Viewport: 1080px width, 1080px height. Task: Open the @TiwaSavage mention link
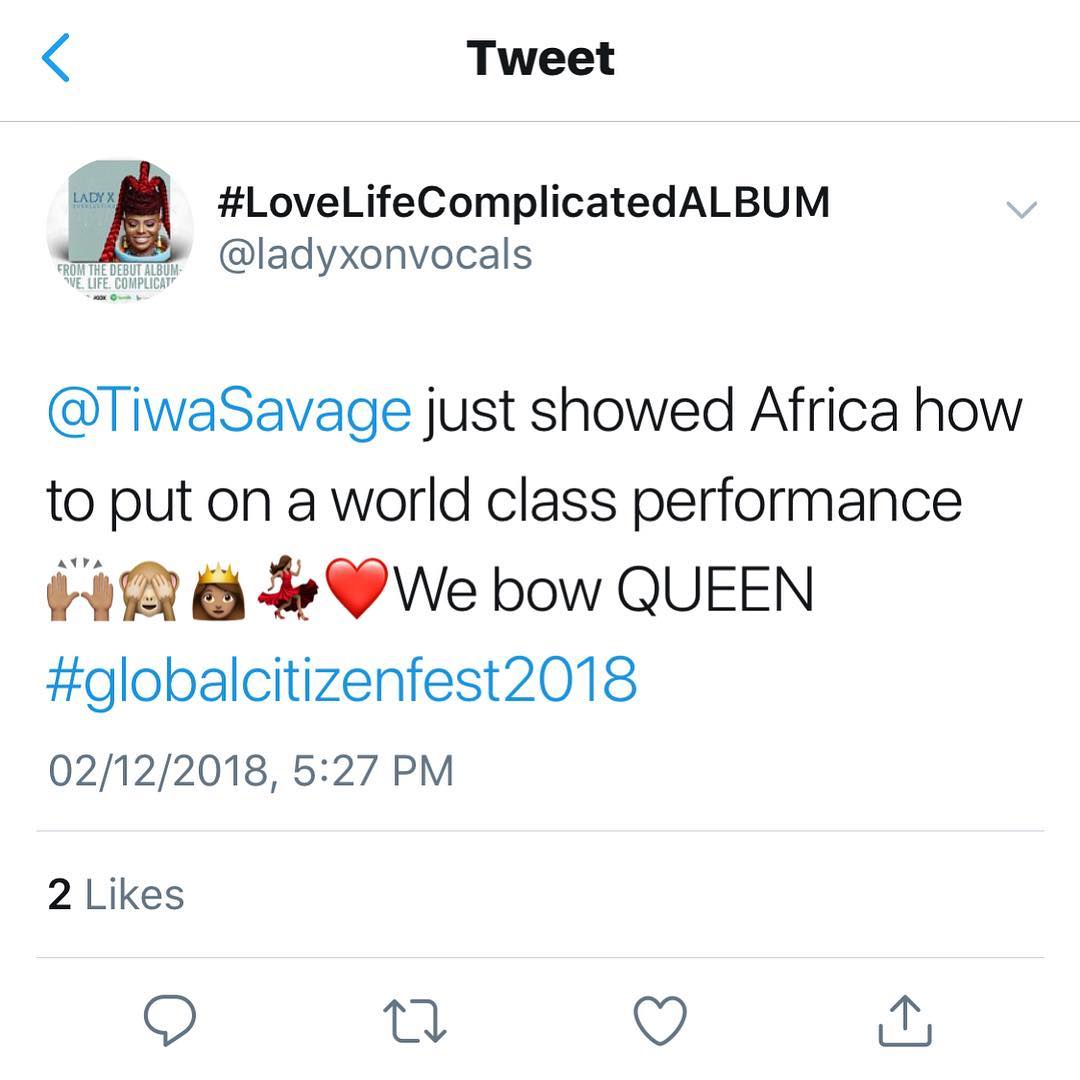pos(229,412)
